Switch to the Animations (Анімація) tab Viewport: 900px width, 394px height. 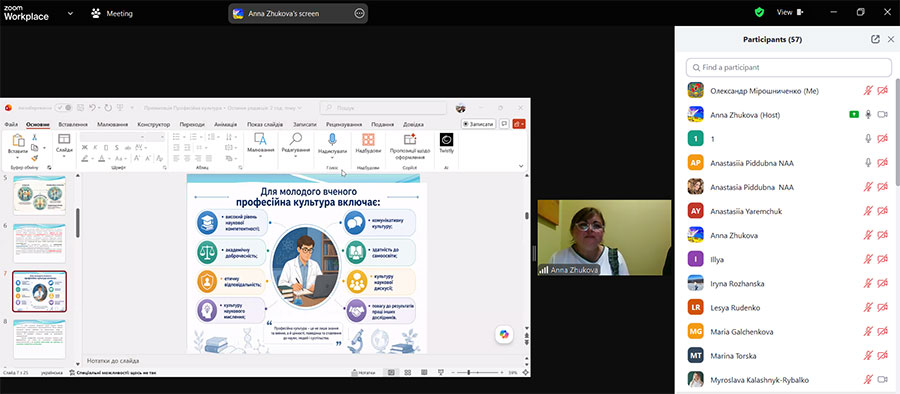coord(226,124)
